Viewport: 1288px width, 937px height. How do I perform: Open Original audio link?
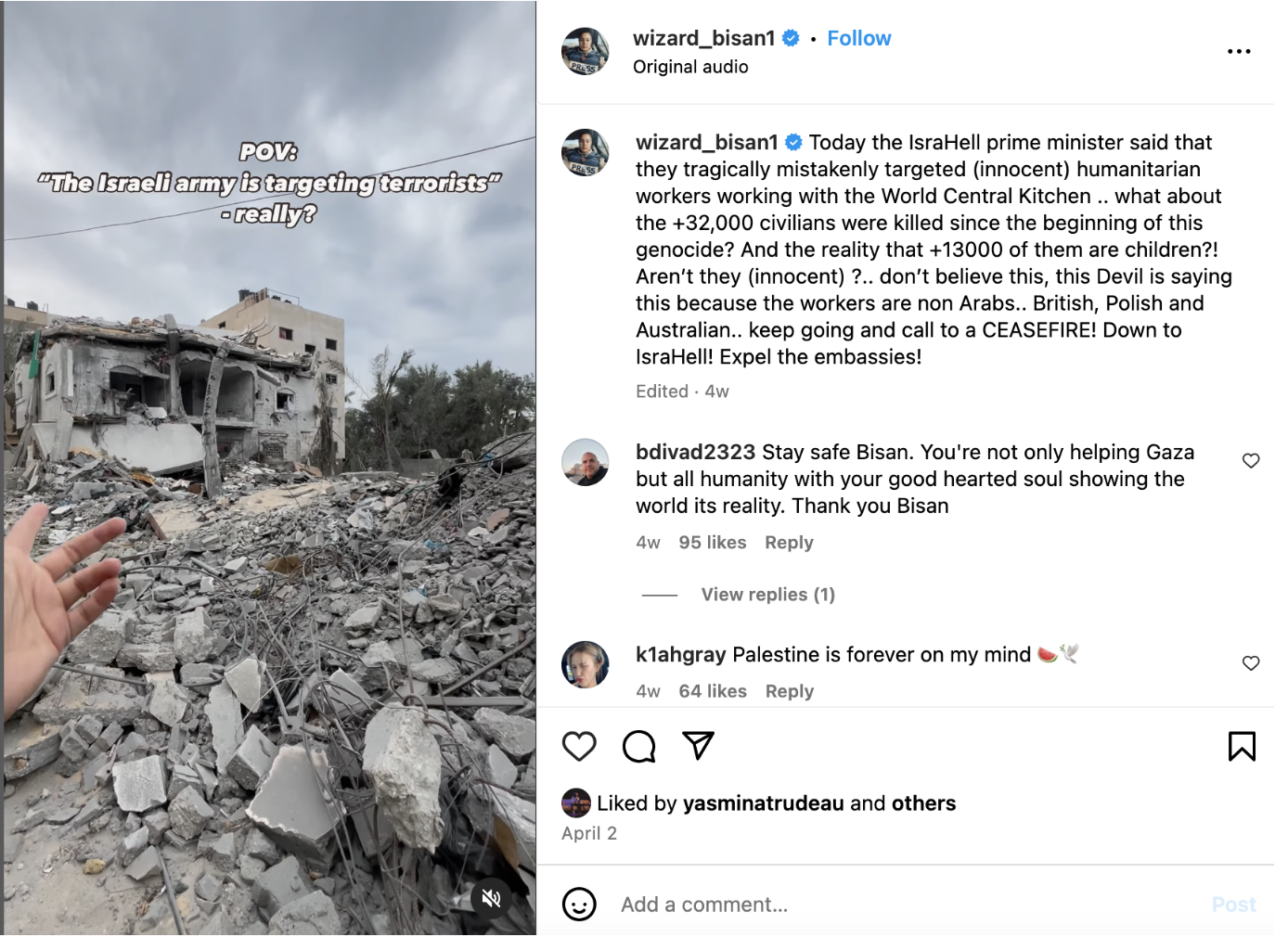(x=690, y=67)
